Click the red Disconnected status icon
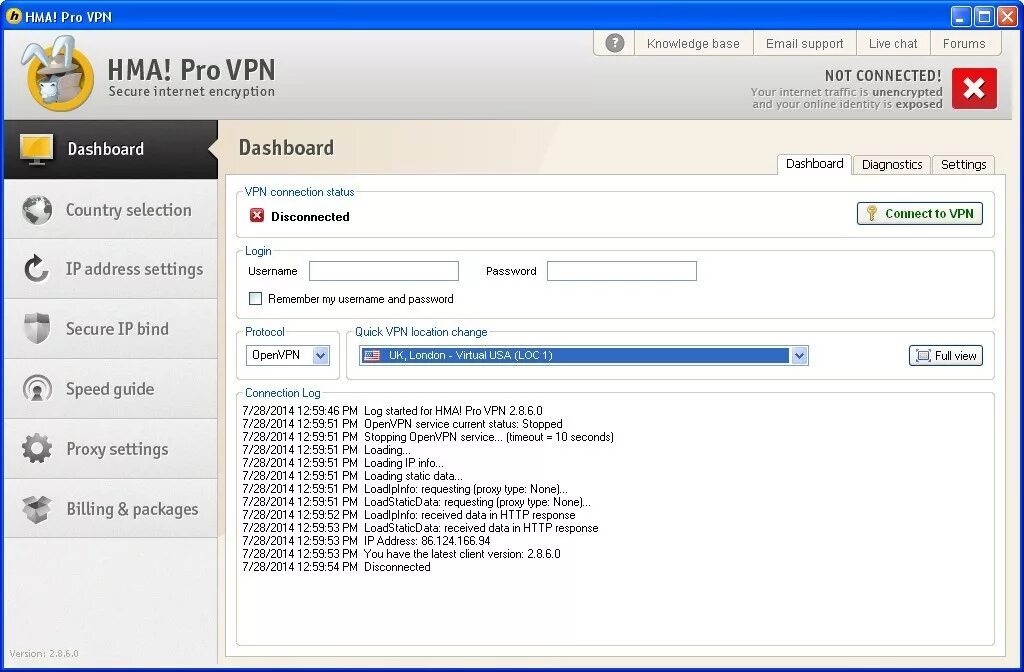 [257, 216]
